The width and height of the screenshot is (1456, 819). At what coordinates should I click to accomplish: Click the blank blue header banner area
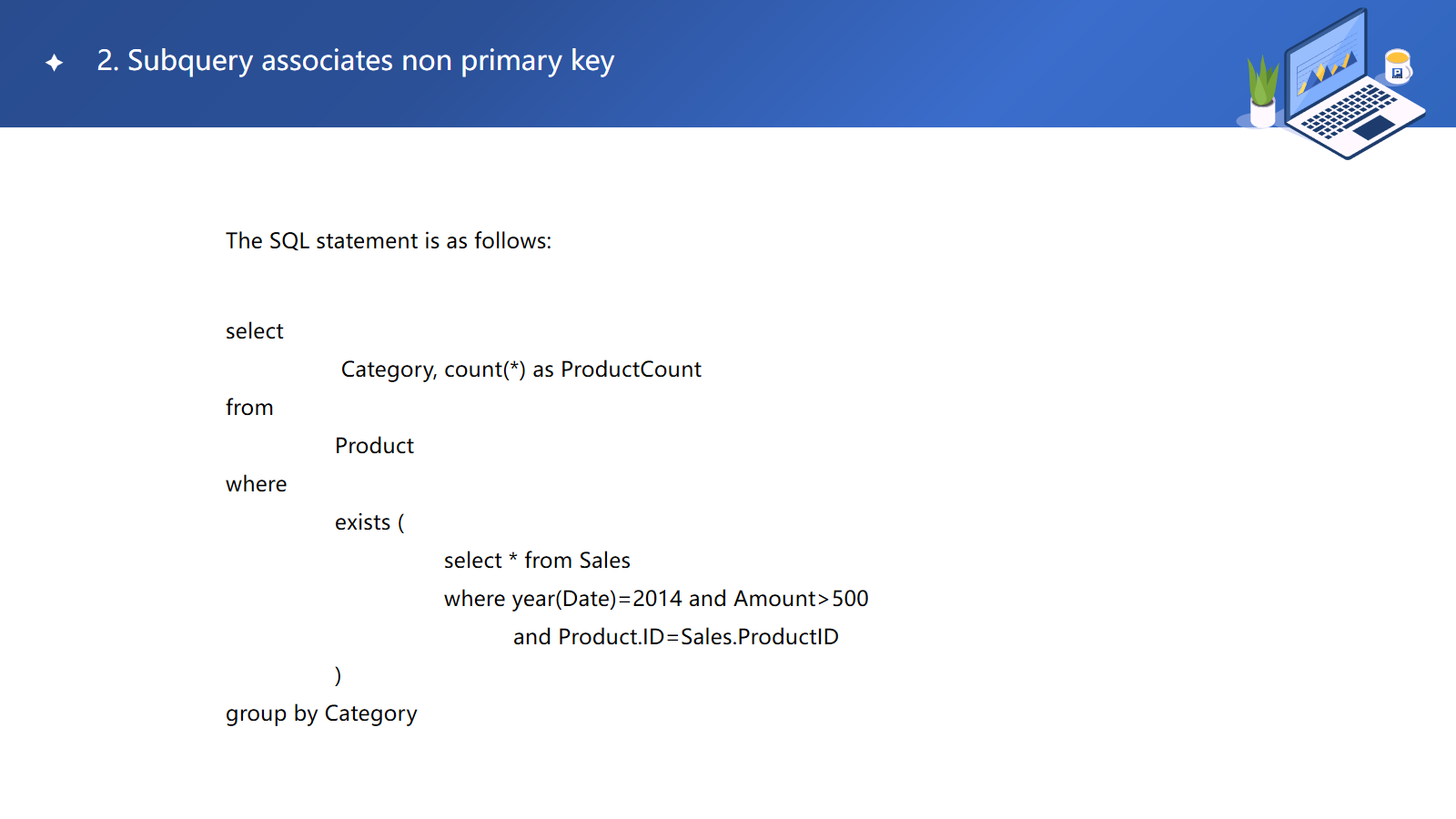pos(910,64)
